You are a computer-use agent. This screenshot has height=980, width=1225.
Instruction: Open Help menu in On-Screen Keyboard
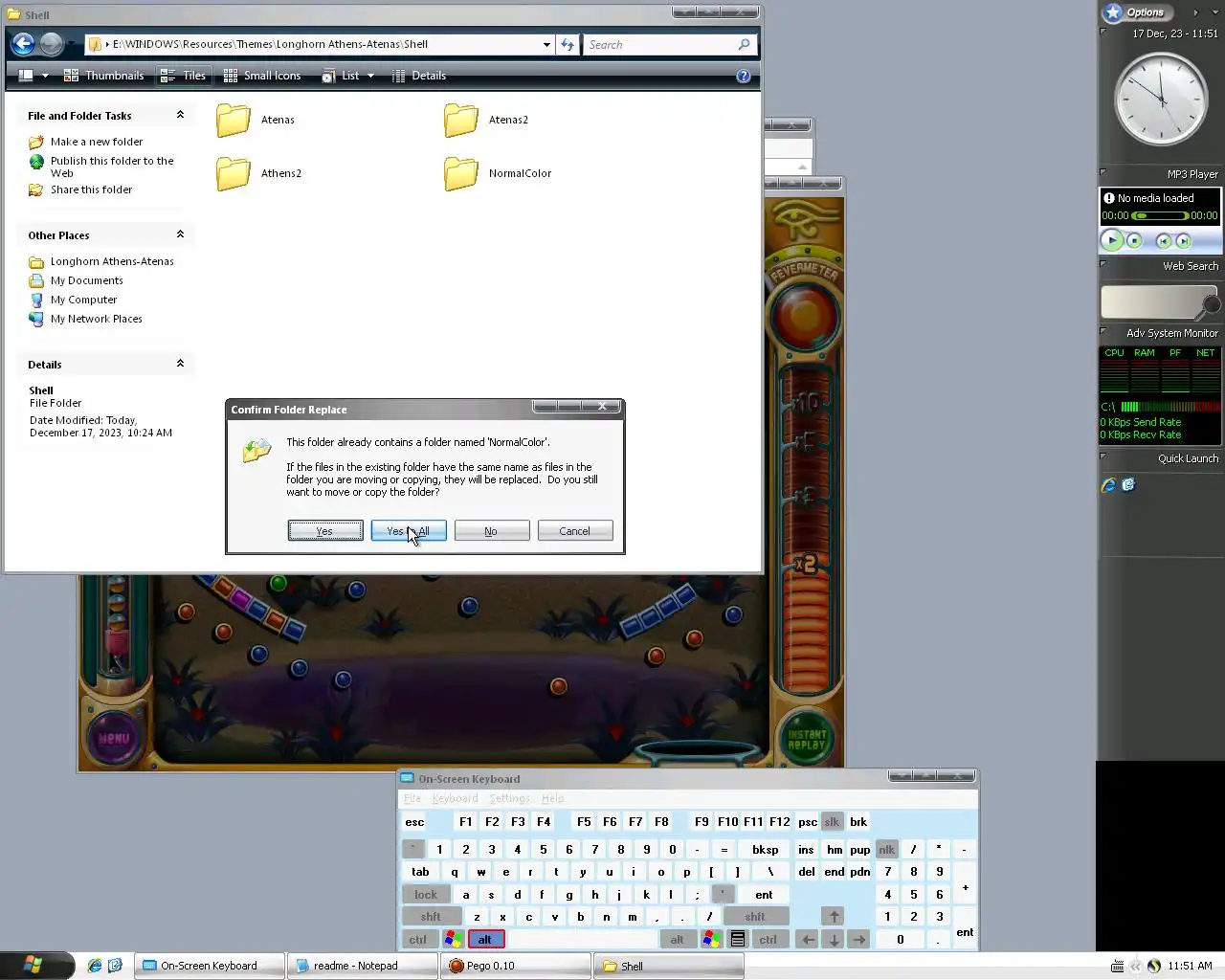coord(553,798)
